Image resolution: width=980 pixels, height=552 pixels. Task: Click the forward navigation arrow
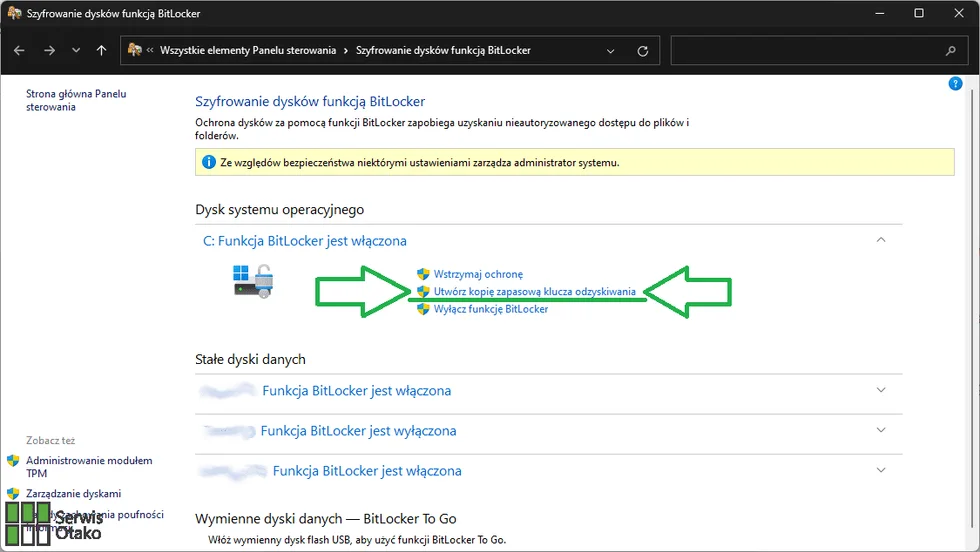coord(49,51)
